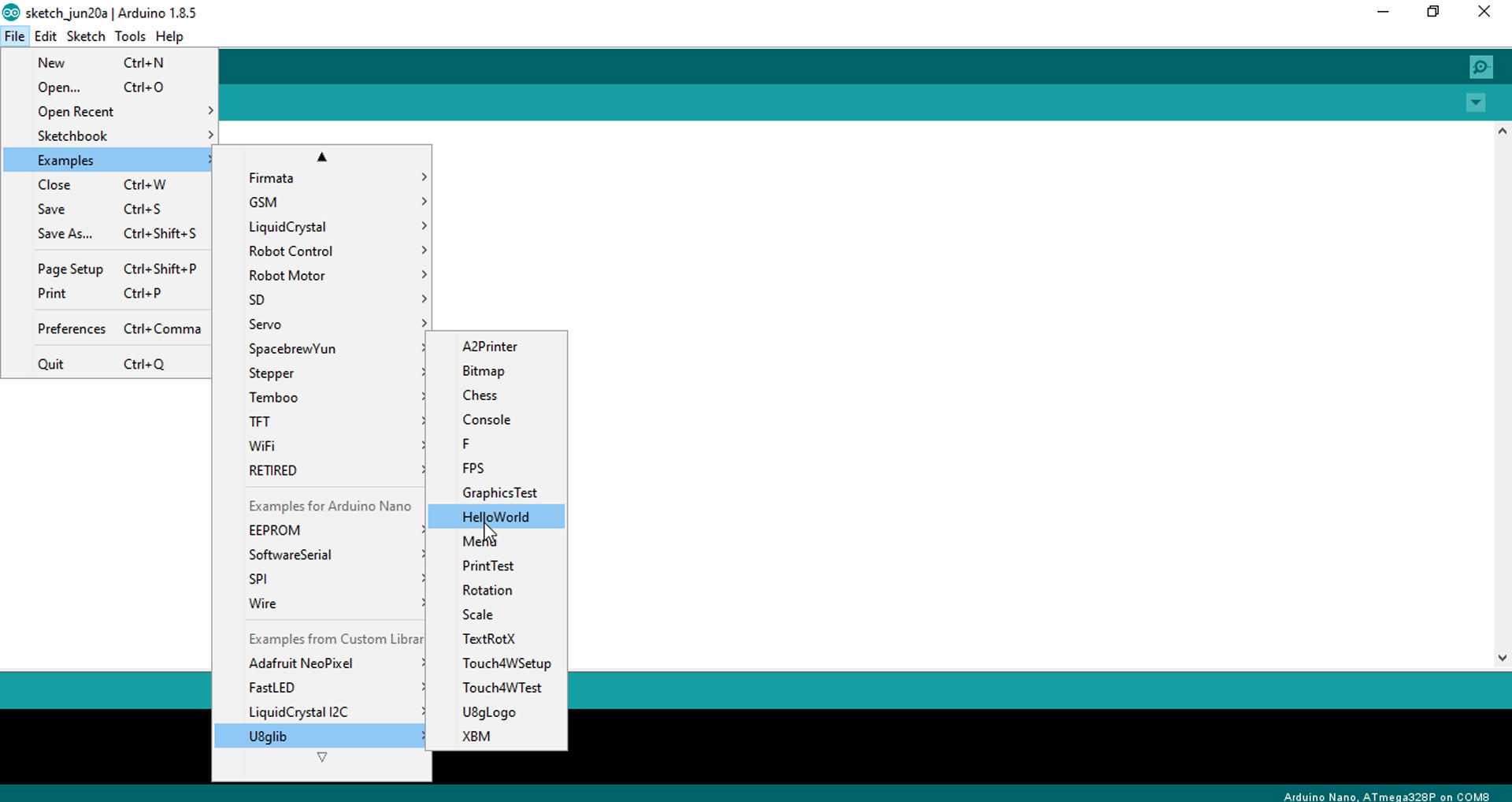This screenshot has height=802, width=1512.
Task: Open the TextRotX example
Action: click(x=496, y=640)
